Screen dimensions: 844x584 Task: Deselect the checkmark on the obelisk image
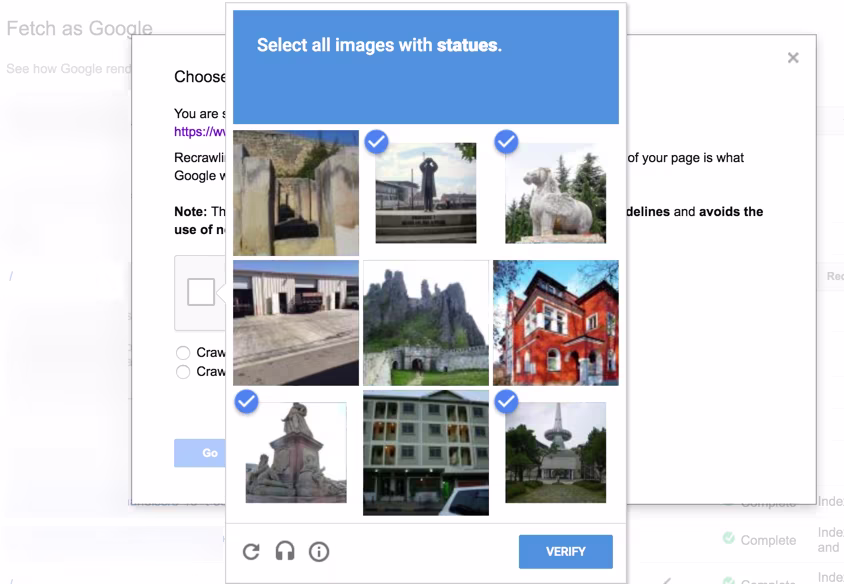(506, 403)
